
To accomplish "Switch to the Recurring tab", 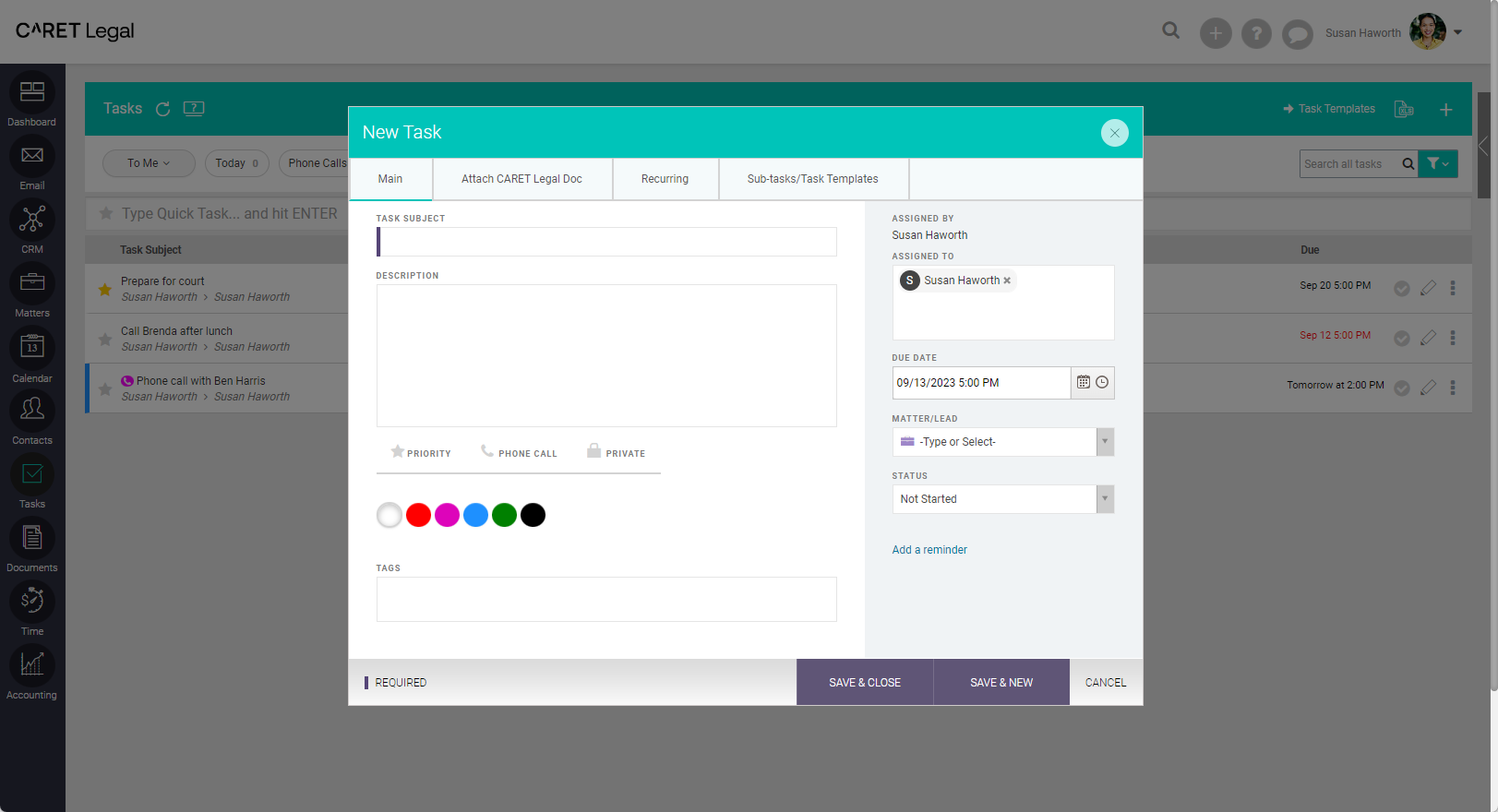I will tap(665, 179).
